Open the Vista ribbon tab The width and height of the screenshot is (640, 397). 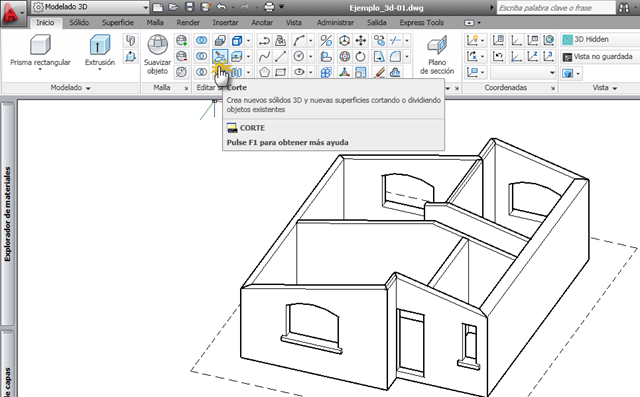[x=294, y=23]
